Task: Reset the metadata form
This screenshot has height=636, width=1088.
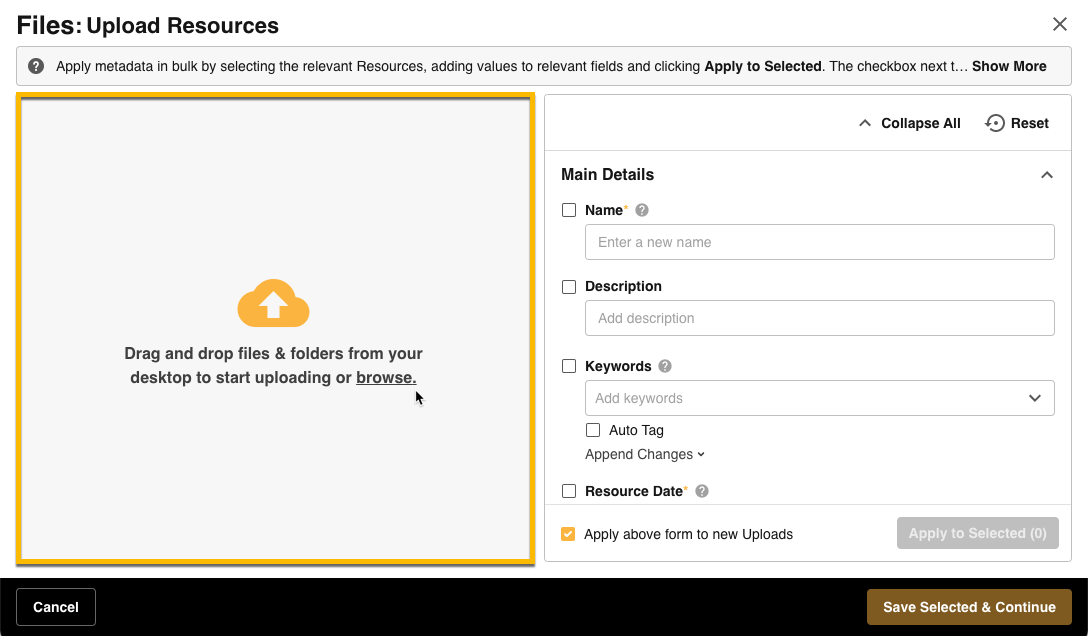Action: tap(1017, 123)
